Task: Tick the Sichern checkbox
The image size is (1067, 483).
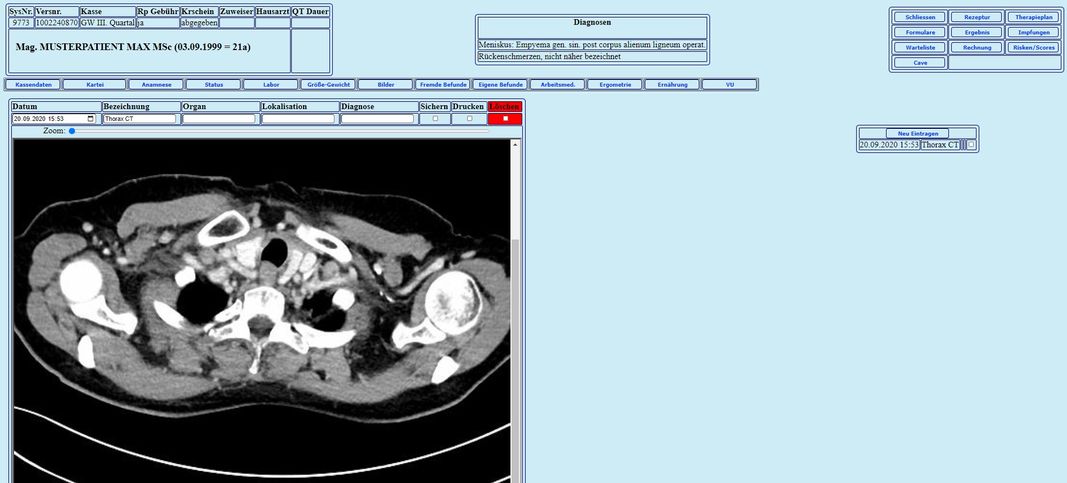Action: point(434,119)
